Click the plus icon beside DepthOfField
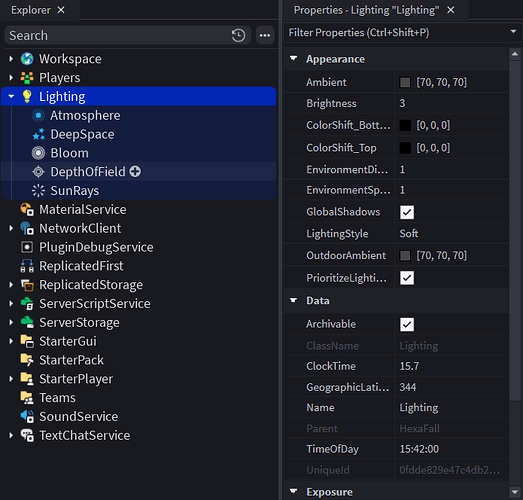This screenshot has height=500, width=523. 135,171
